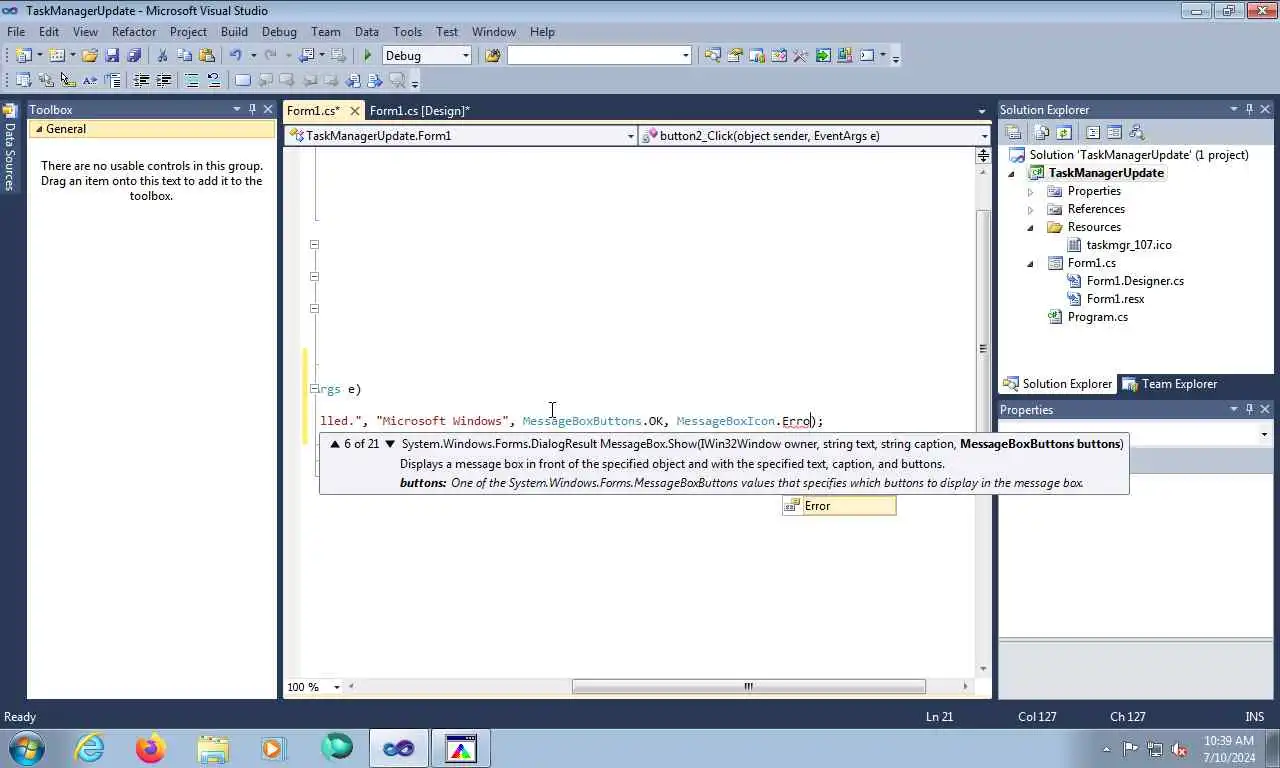The width and height of the screenshot is (1280, 768).
Task: Click the Find in Files icon
Action: 492,56
